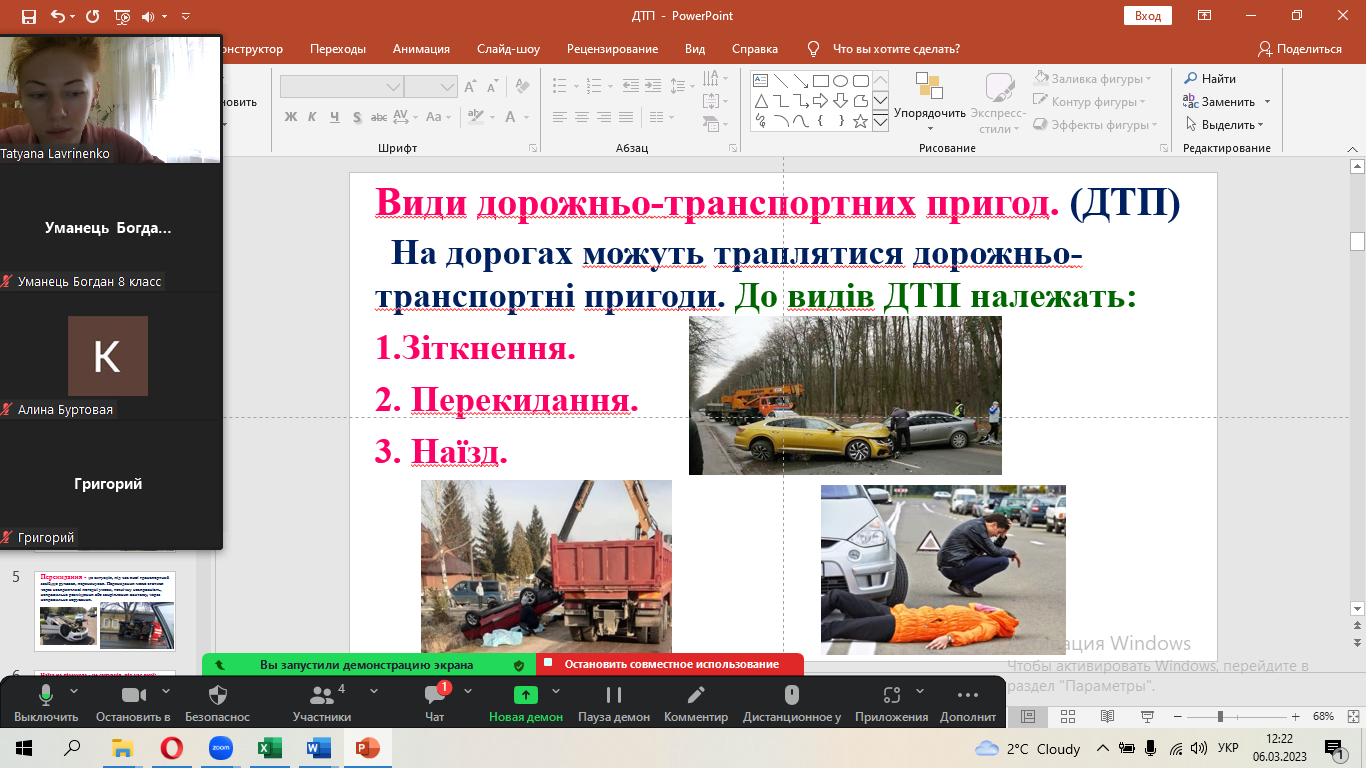Pause the Zoom screen share
The height and width of the screenshot is (768, 1366).
[613, 696]
